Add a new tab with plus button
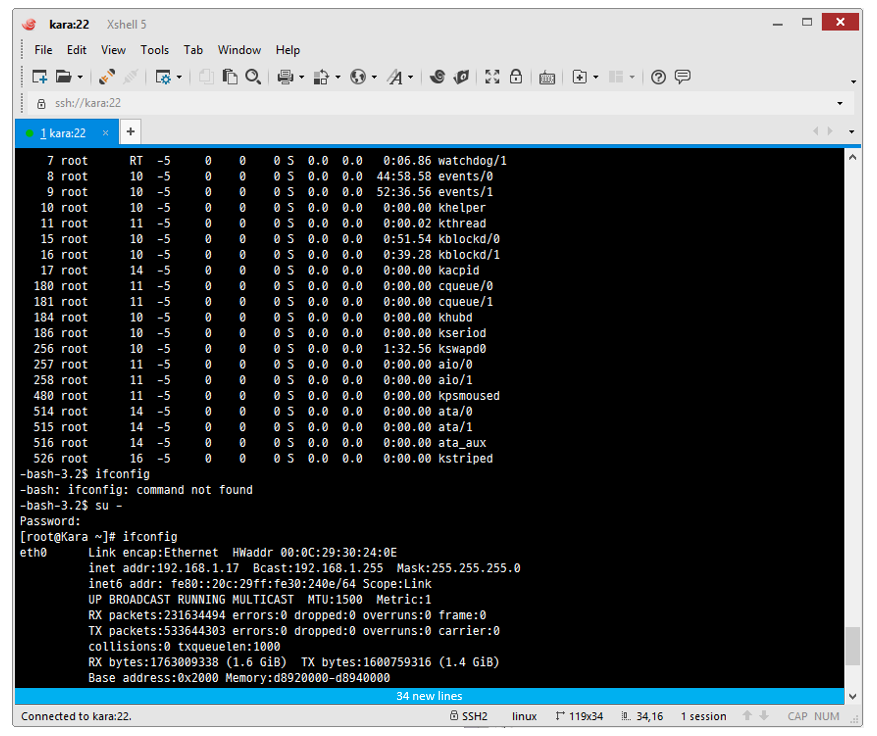Image resolution: width=877 pixels, height=736 pixels. [131, 132]
